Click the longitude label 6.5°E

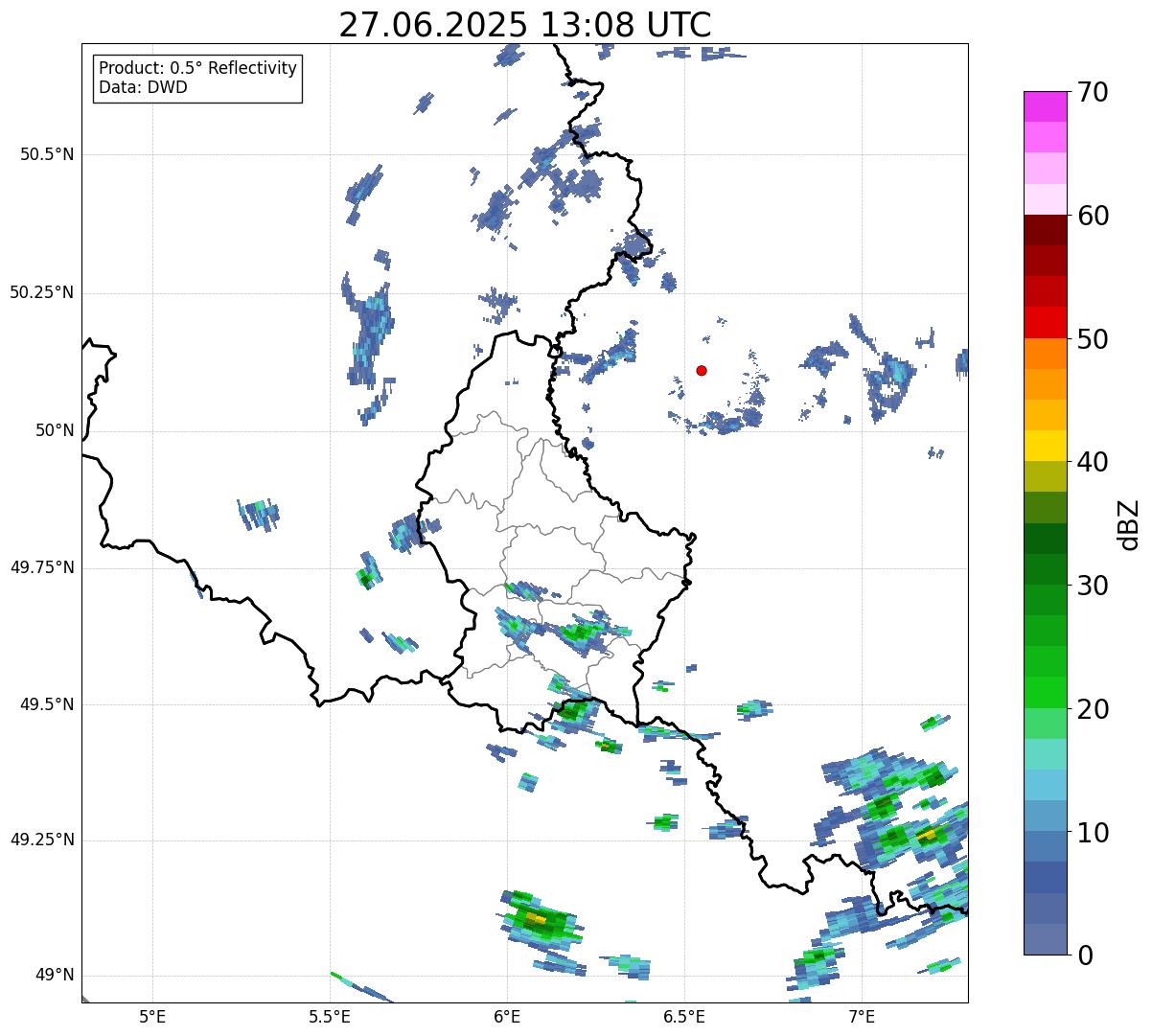684,1016
